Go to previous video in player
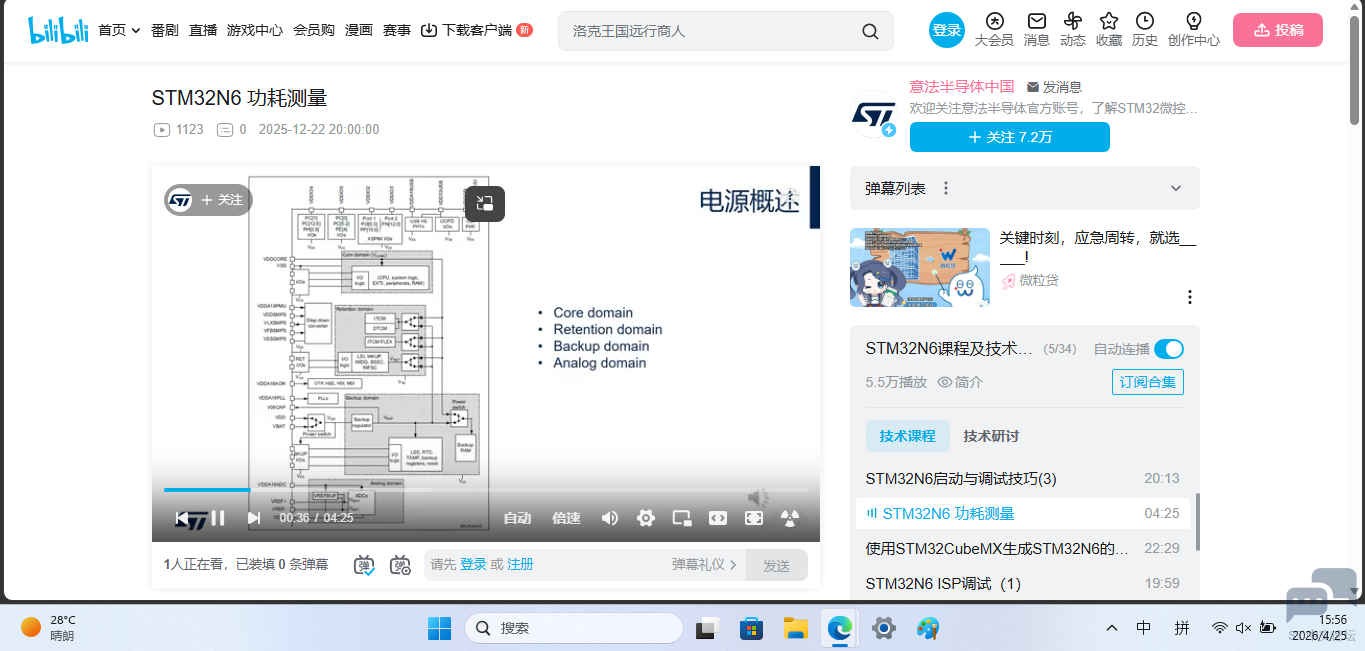This screenshot has height=651, width=1365. coord(181,517)
